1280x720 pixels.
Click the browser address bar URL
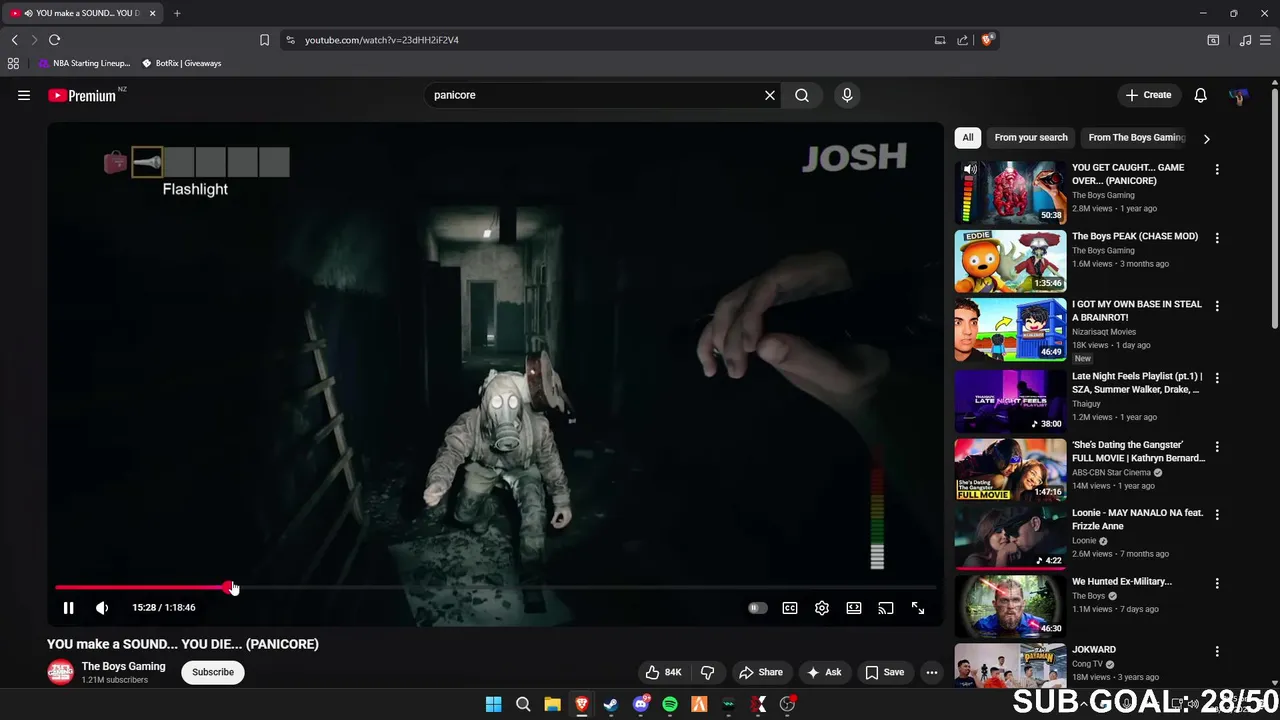pos(382,40)
